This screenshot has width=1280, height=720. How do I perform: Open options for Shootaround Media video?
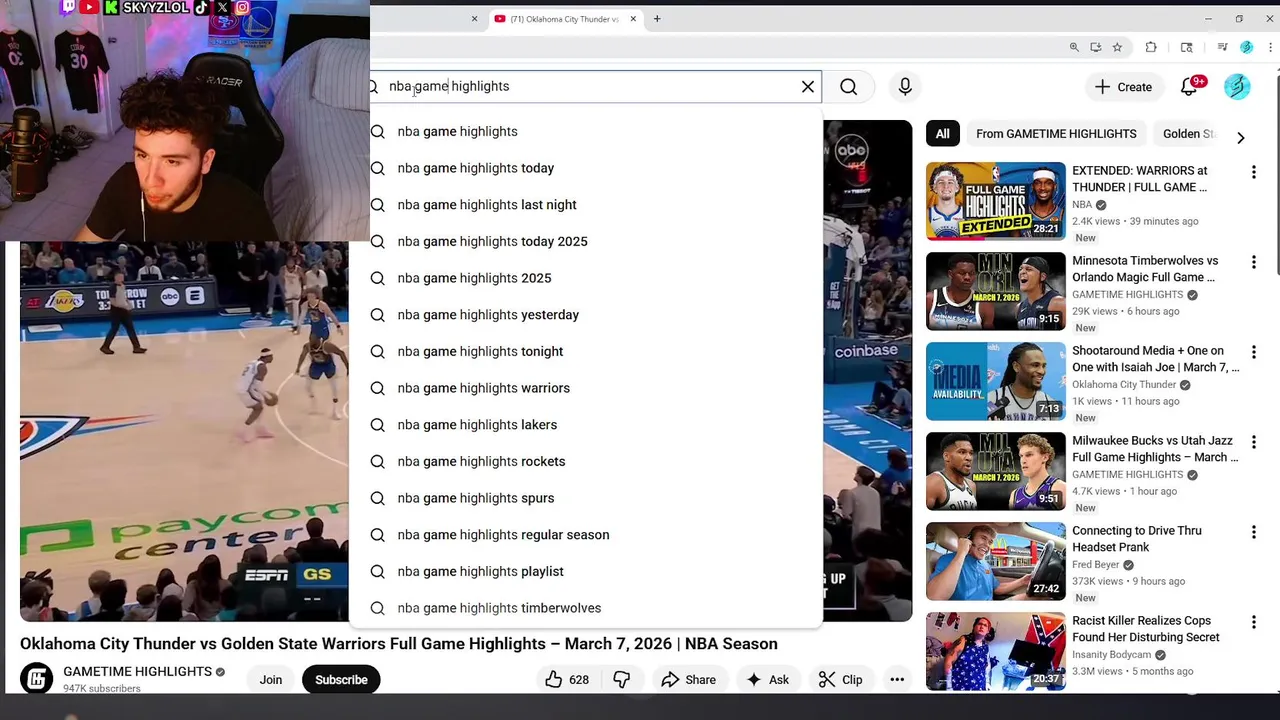1253,352
